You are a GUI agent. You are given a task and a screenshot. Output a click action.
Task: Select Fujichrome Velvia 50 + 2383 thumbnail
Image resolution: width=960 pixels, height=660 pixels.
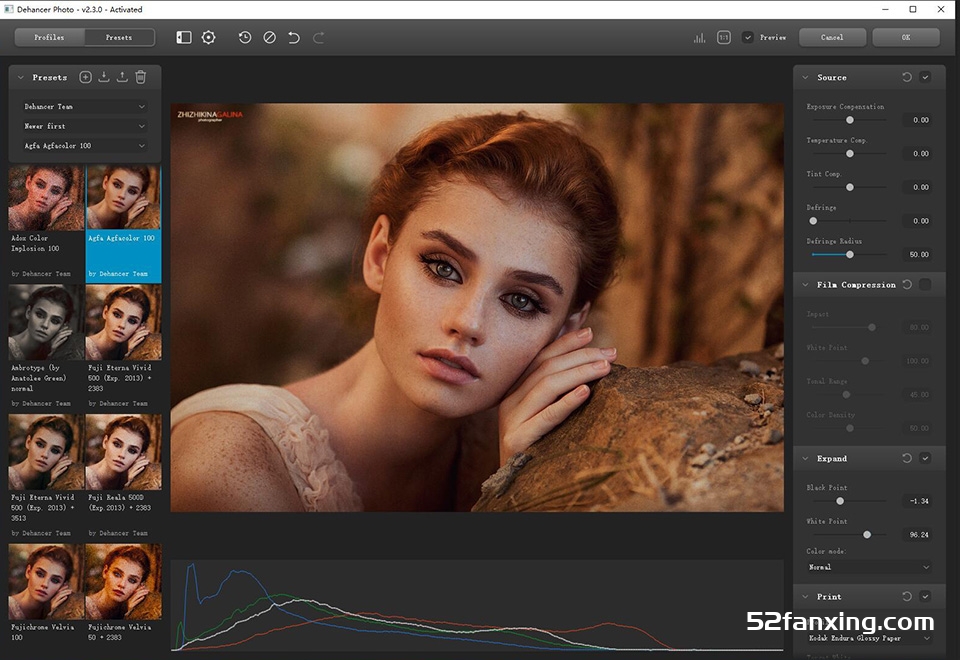123,582
